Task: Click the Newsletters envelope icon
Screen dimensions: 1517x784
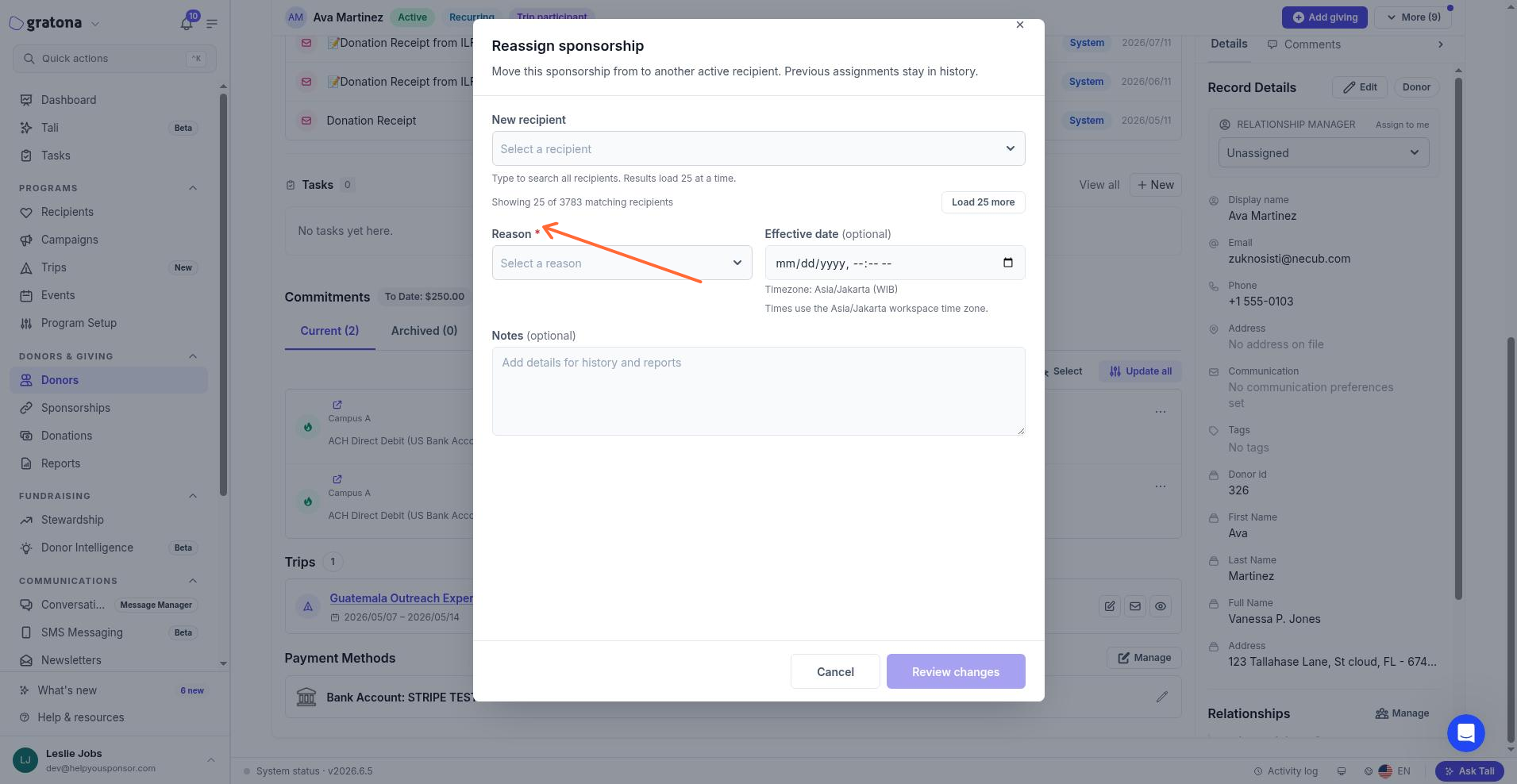Action: (x=26, y=660)
